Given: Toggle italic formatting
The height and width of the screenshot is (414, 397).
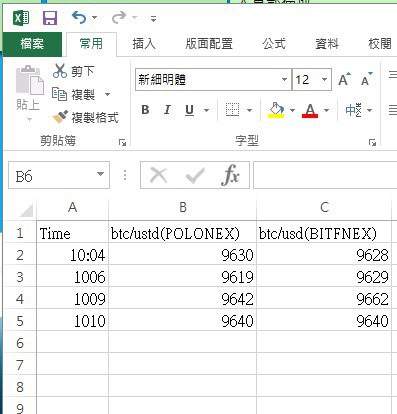Looking at the screenshot, I should tap(167, 110).
